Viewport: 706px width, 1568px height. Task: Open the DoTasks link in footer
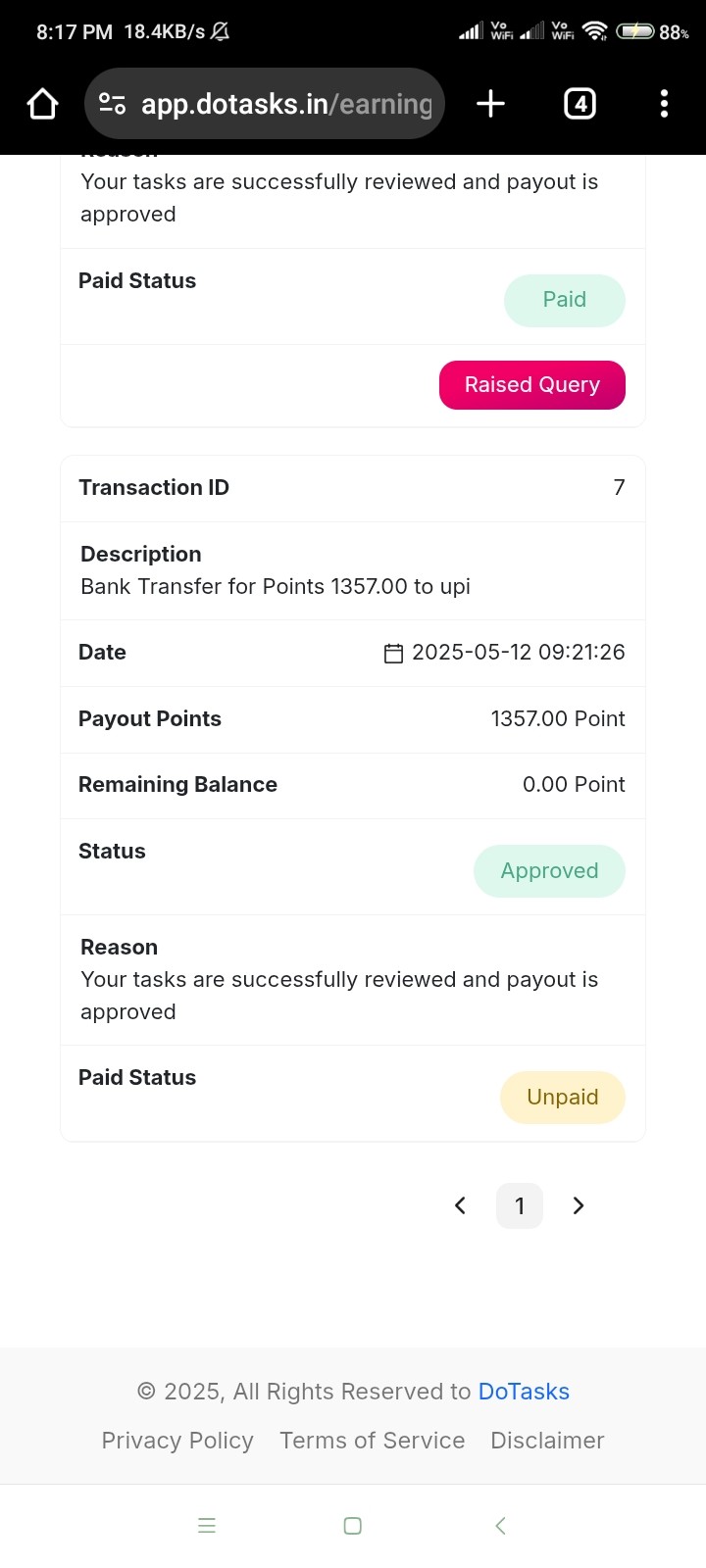pyautogui.click(x=524, y=1392)
